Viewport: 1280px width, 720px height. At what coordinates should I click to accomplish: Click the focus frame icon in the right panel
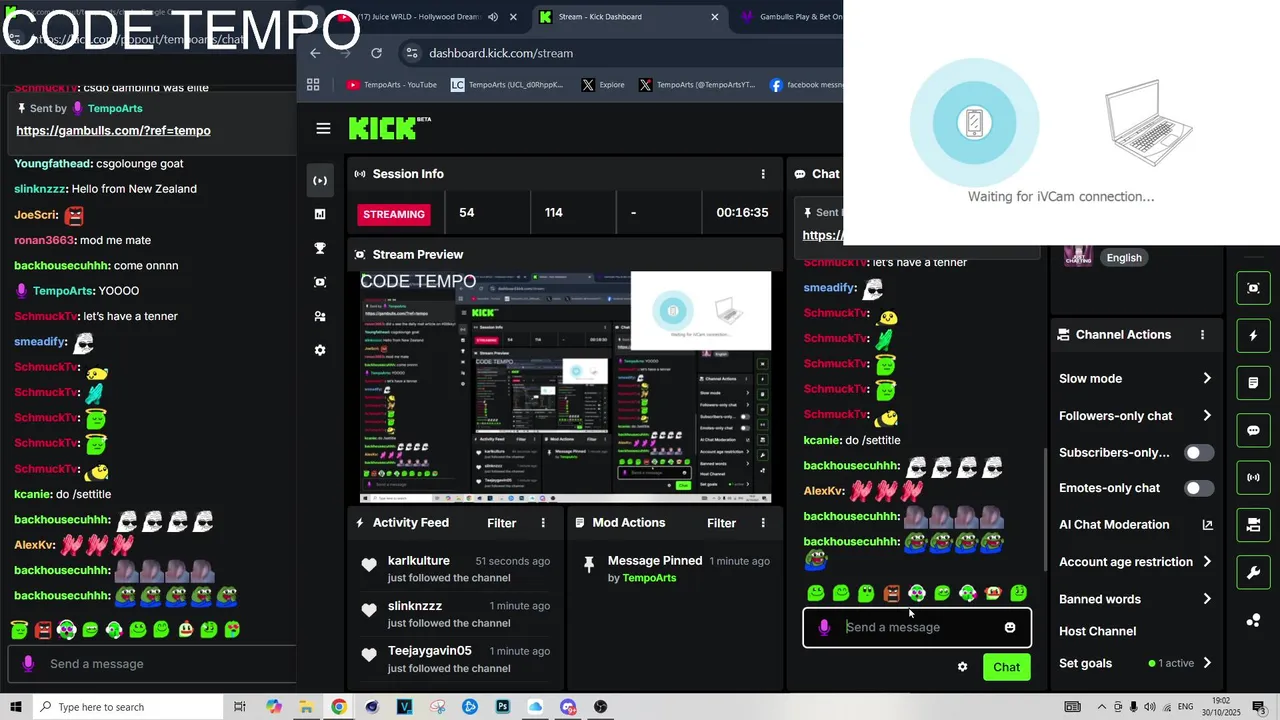pos(1253,288)
